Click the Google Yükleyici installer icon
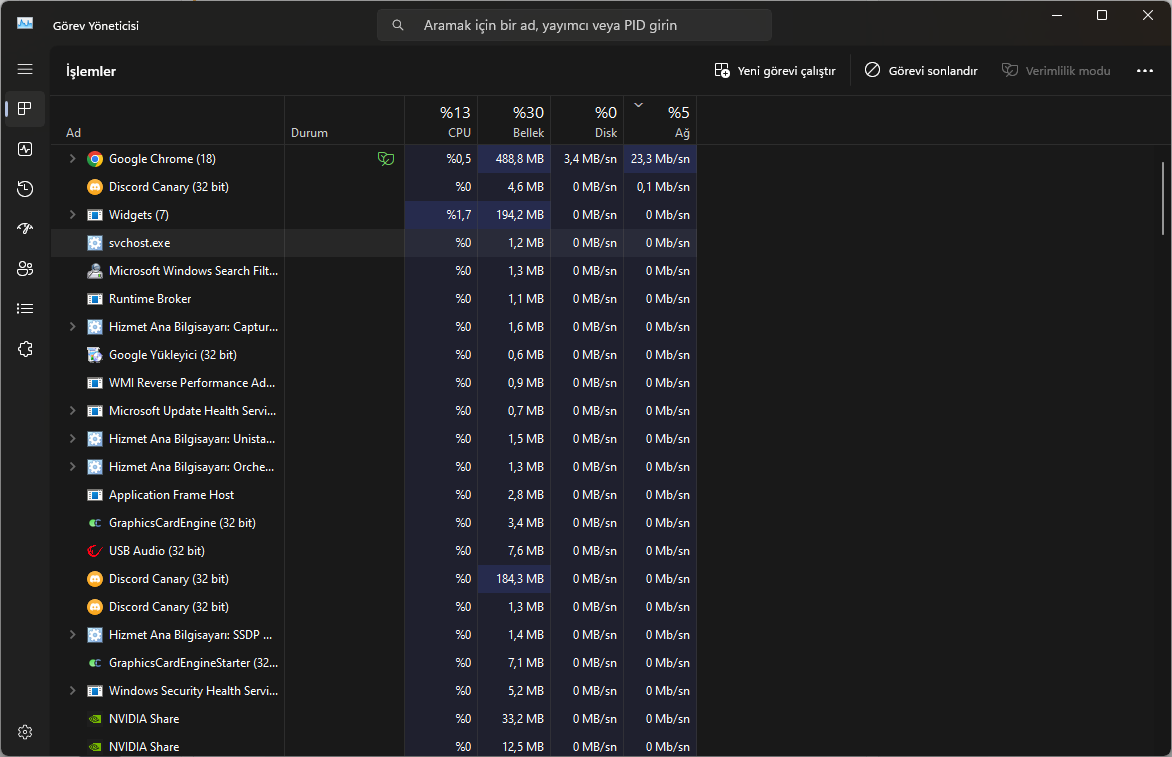Image resolution: width=1172 pixels, height=757 pixels. (x=95, y=355)
